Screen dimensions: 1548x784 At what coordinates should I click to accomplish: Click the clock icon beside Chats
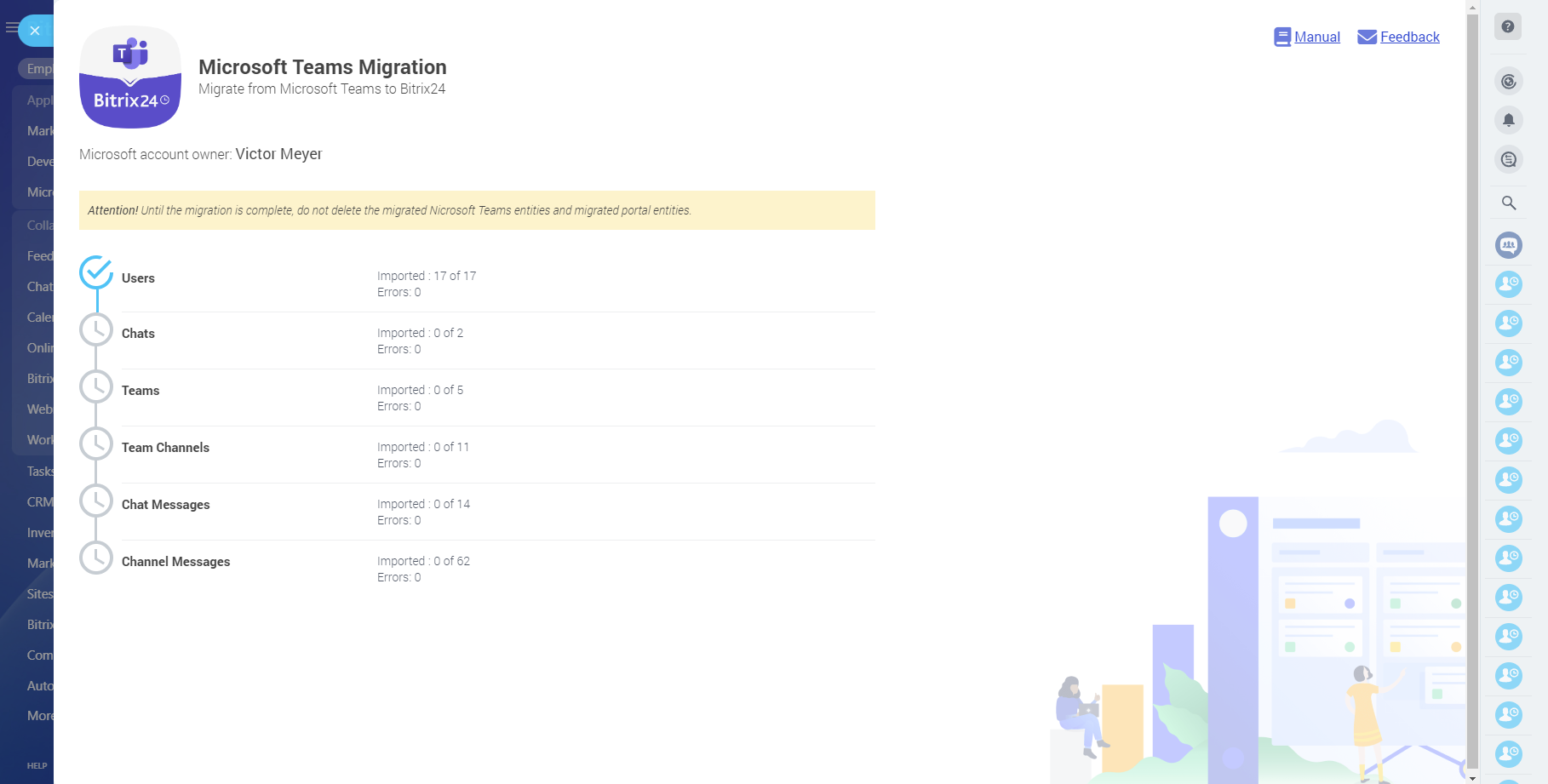pos(96,329)
